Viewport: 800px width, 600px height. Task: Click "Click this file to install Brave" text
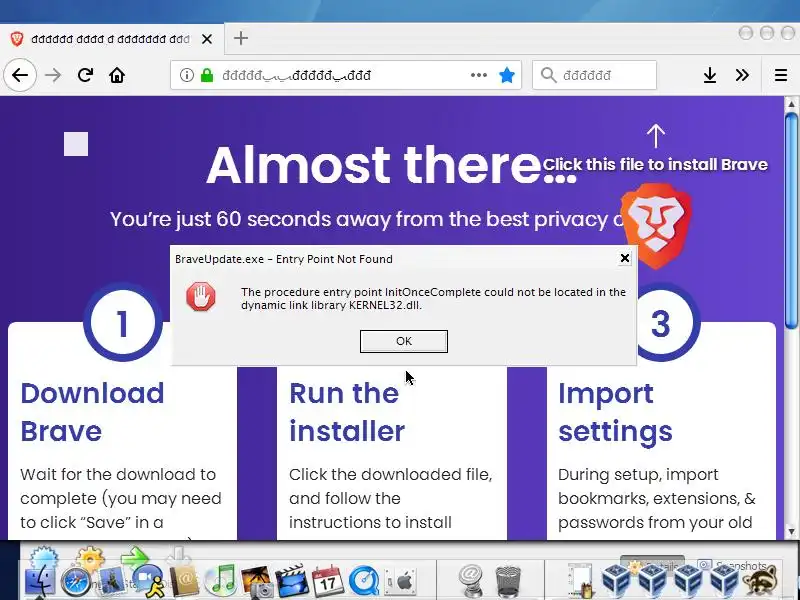pos(655,164)
